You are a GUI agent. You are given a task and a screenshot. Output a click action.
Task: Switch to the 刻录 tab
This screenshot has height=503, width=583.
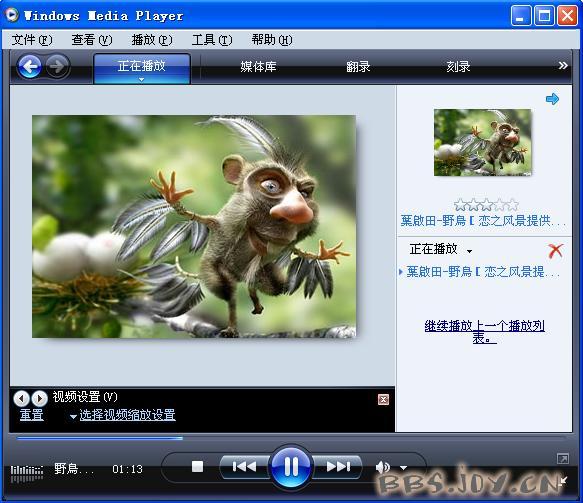[458, 67]
